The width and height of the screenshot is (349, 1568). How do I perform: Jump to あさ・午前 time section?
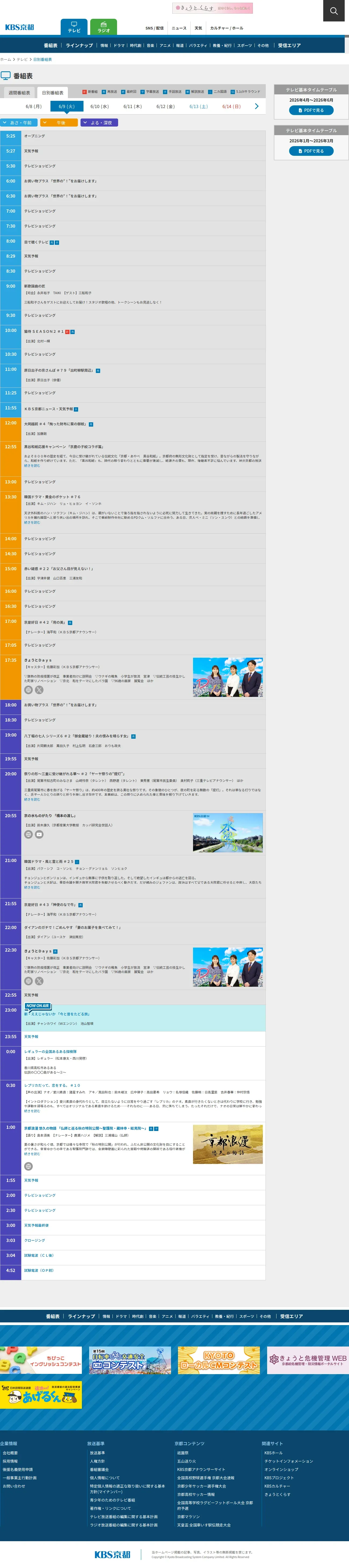click(x=19, y=122)
